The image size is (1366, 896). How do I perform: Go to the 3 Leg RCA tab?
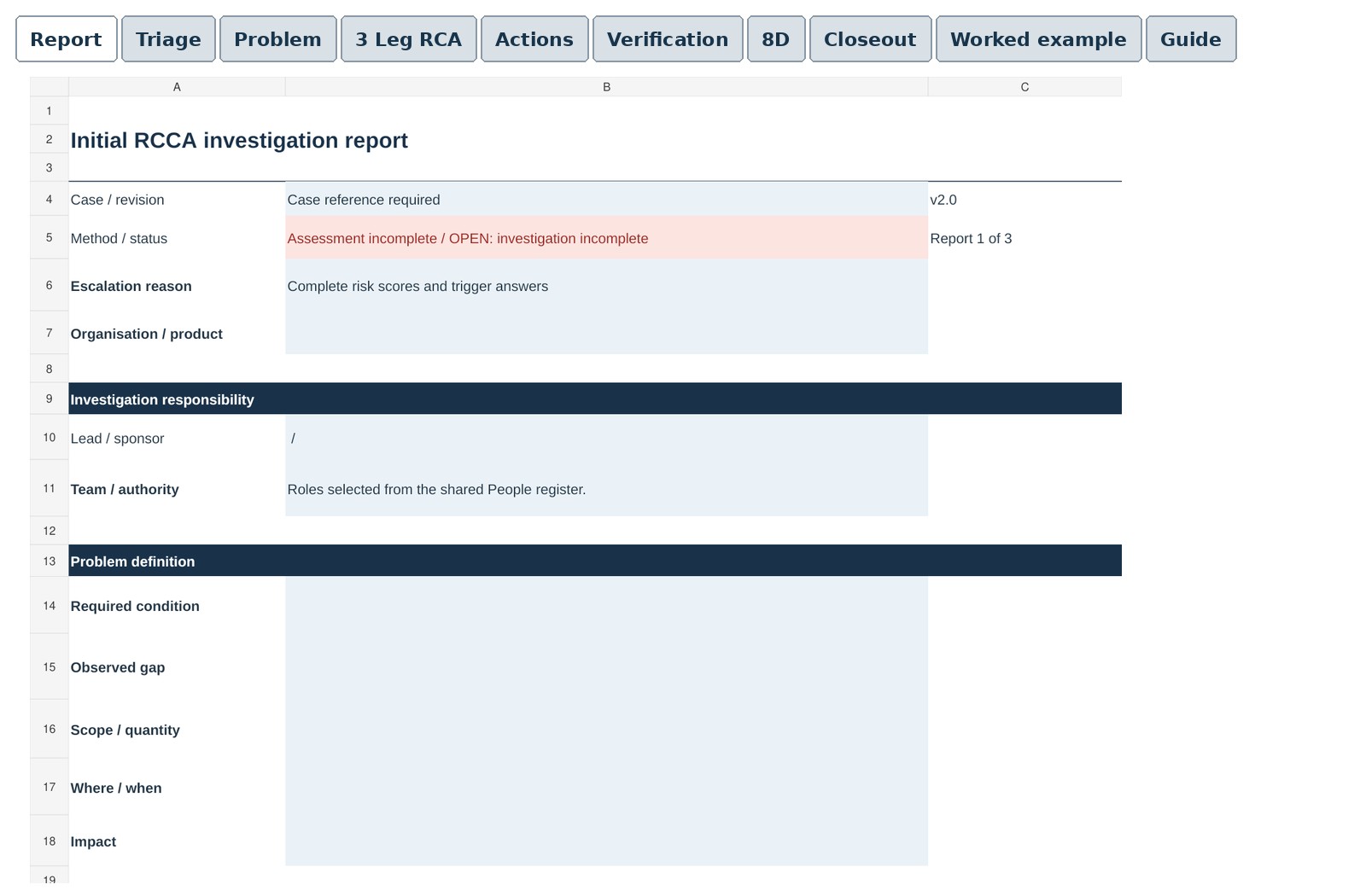tap(409, 39)
